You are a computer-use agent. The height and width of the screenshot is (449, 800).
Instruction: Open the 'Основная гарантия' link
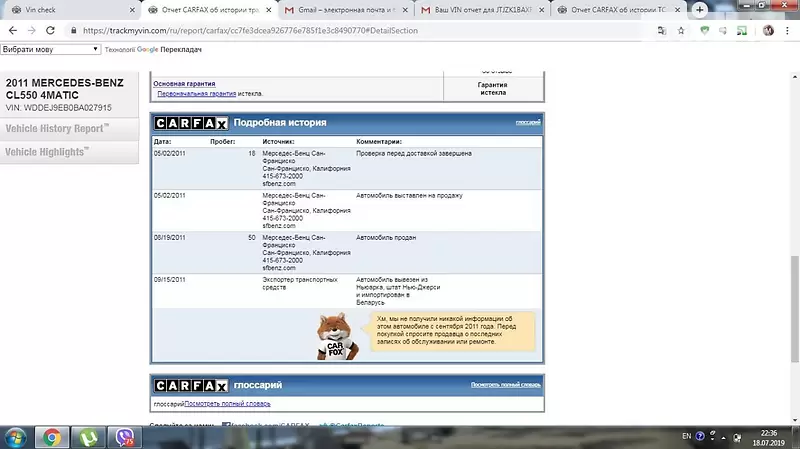click(x=184, y=84)
